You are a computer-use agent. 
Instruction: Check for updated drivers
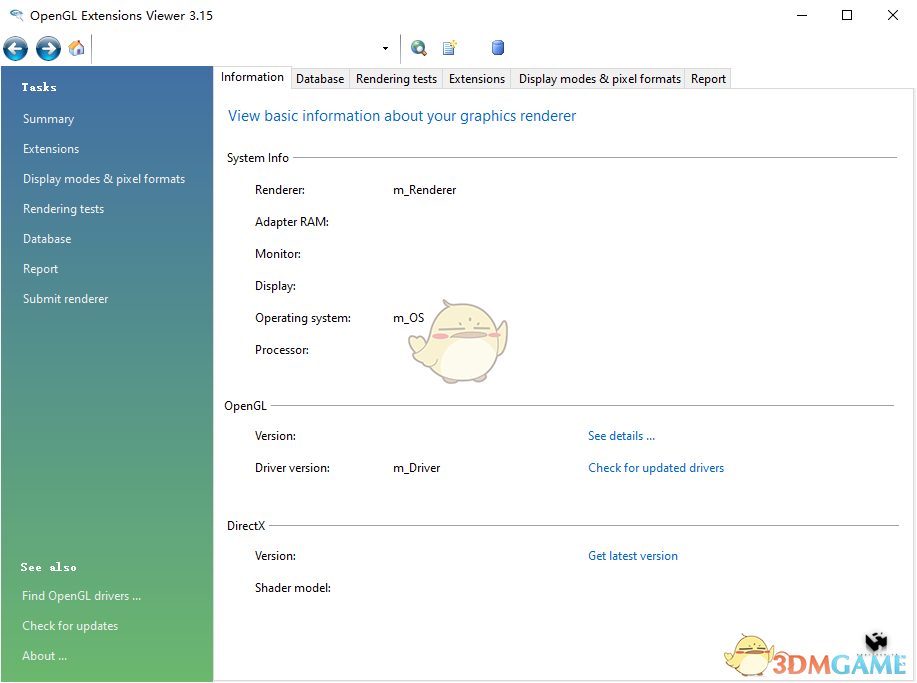pos(656,467)
